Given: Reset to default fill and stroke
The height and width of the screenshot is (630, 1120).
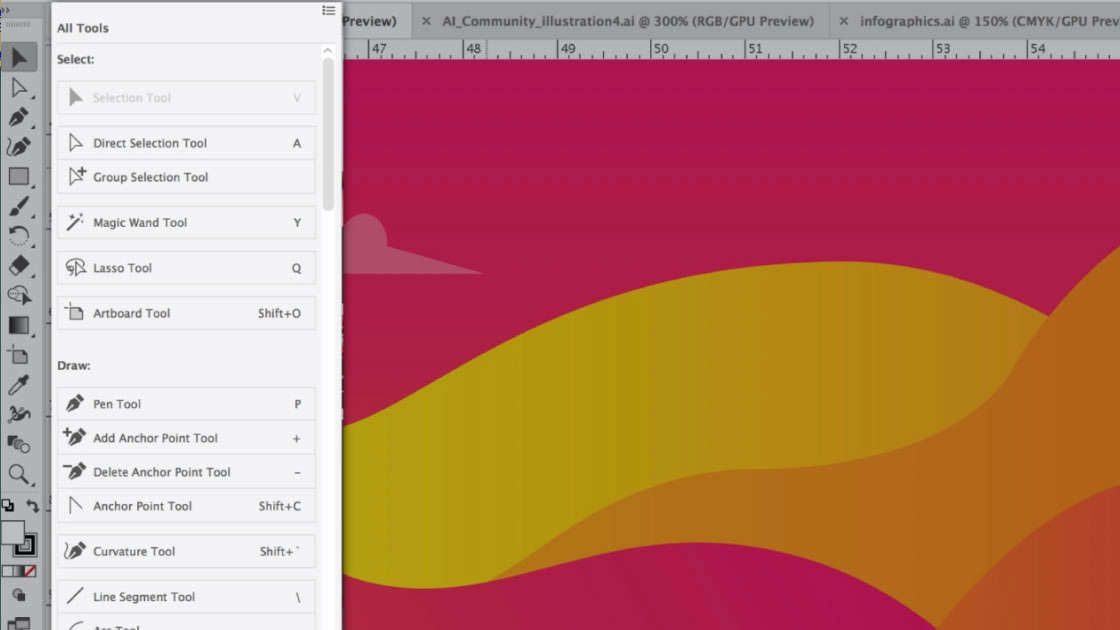Looking at the screenshot, I should [x=8, y=506].
